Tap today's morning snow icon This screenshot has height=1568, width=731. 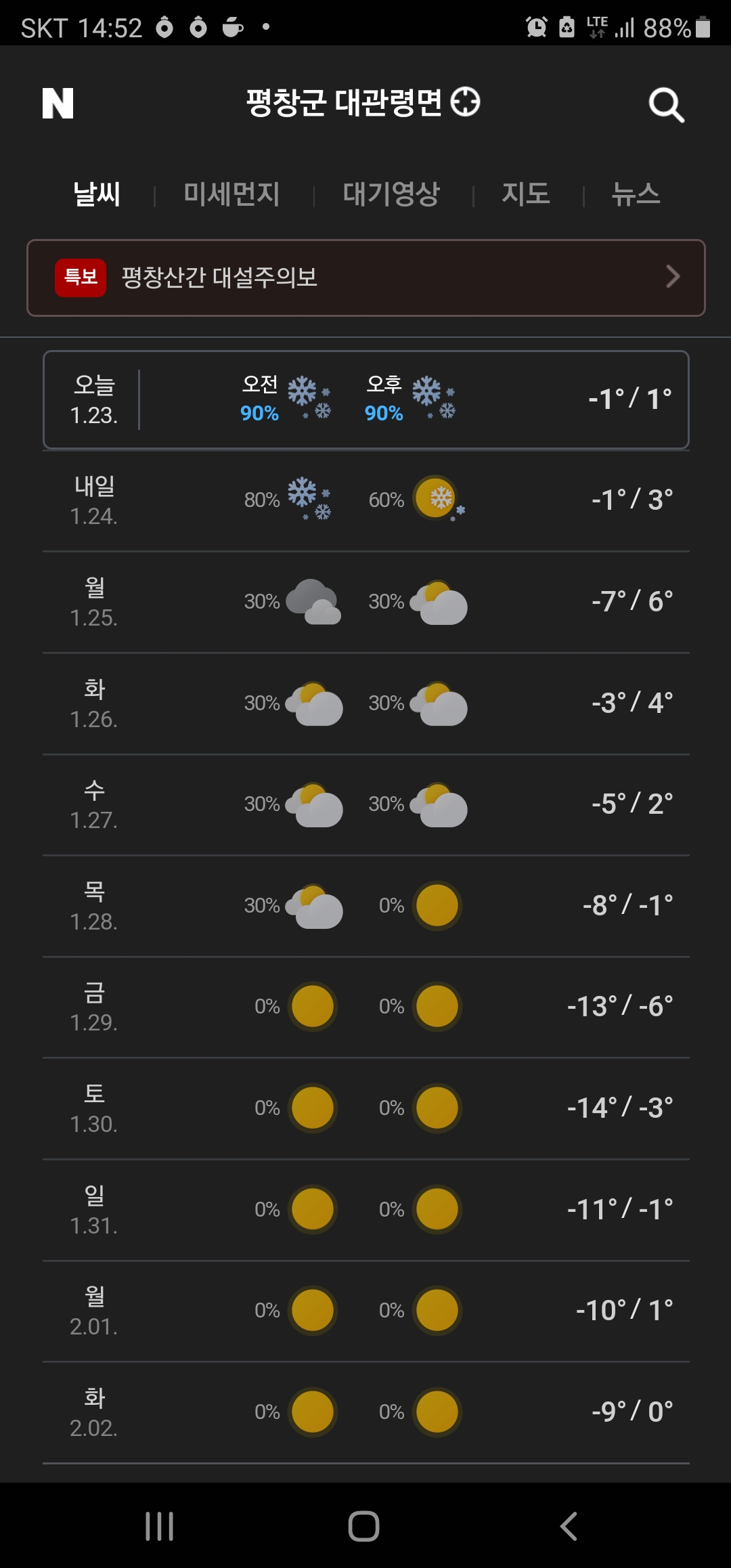coord(309,398)
